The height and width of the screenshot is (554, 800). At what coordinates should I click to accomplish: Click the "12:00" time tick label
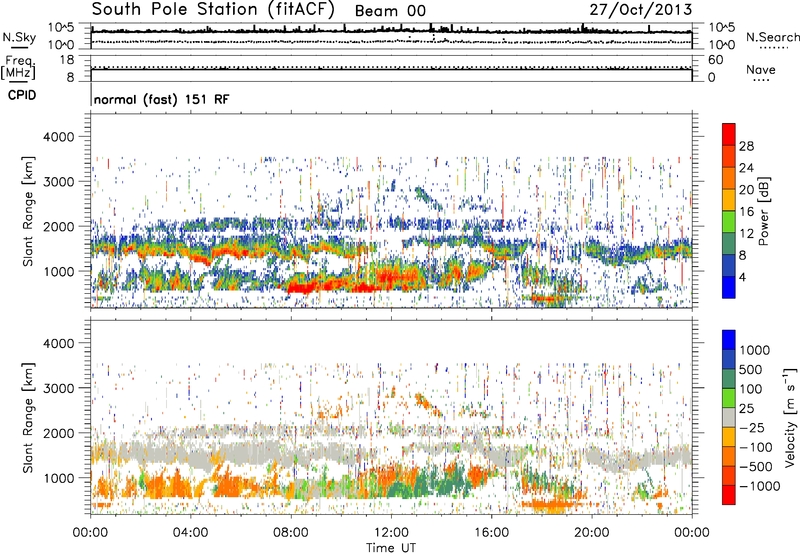coord(391,533)
